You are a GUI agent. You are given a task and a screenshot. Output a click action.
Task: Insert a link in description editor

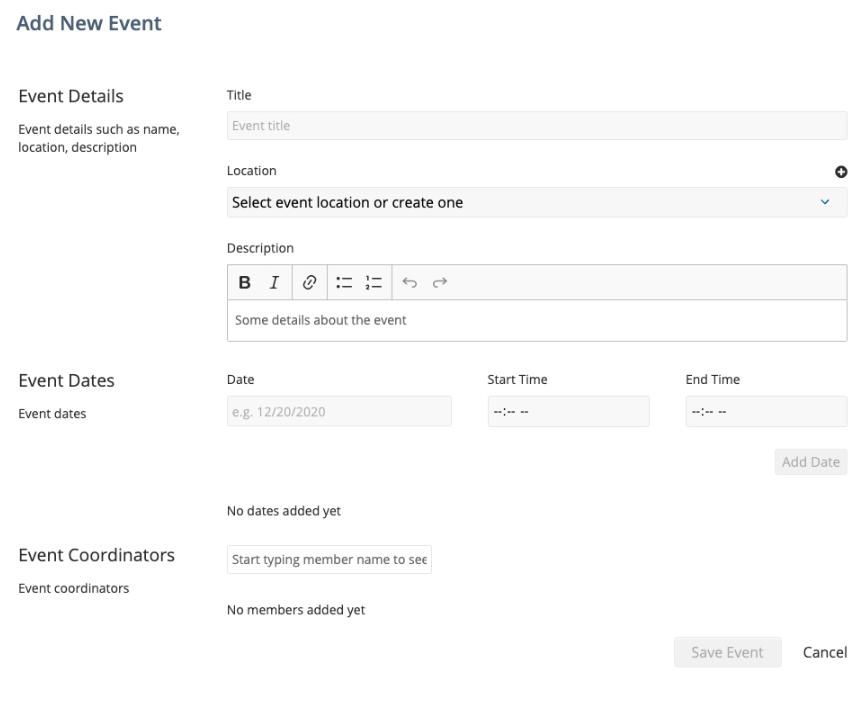tap(309, 283)
